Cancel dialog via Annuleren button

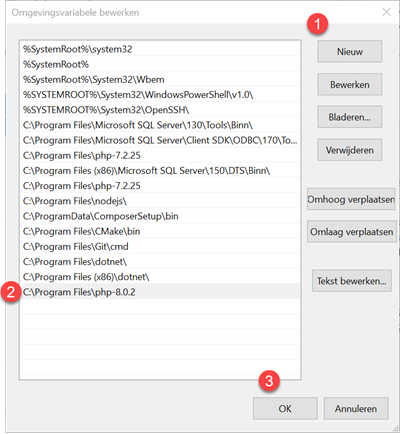tap(356, 408)
